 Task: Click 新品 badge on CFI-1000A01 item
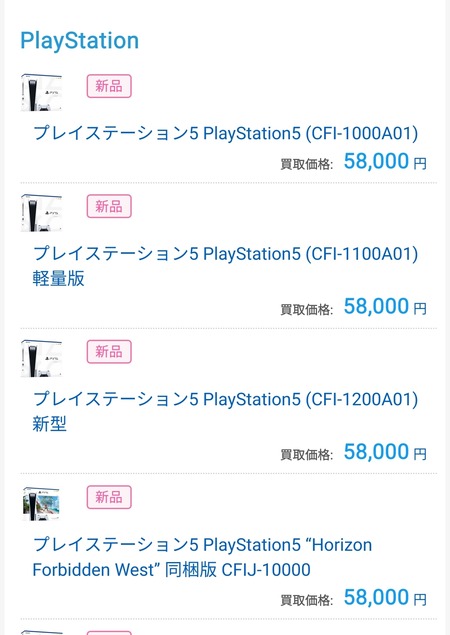pos(109,86)
